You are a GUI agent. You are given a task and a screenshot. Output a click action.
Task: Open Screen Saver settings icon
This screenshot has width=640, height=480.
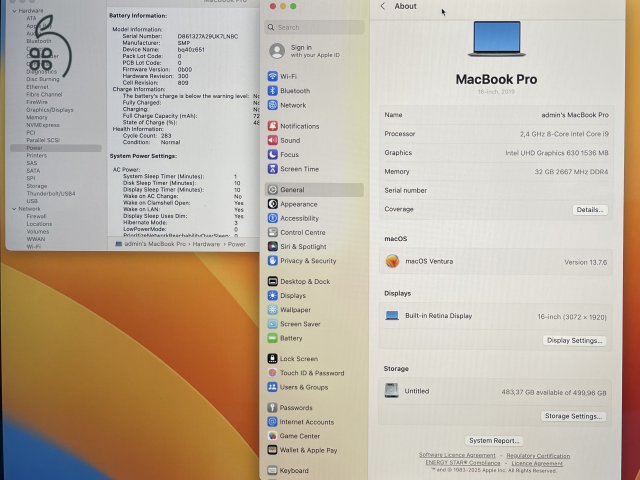click(273, 324)
